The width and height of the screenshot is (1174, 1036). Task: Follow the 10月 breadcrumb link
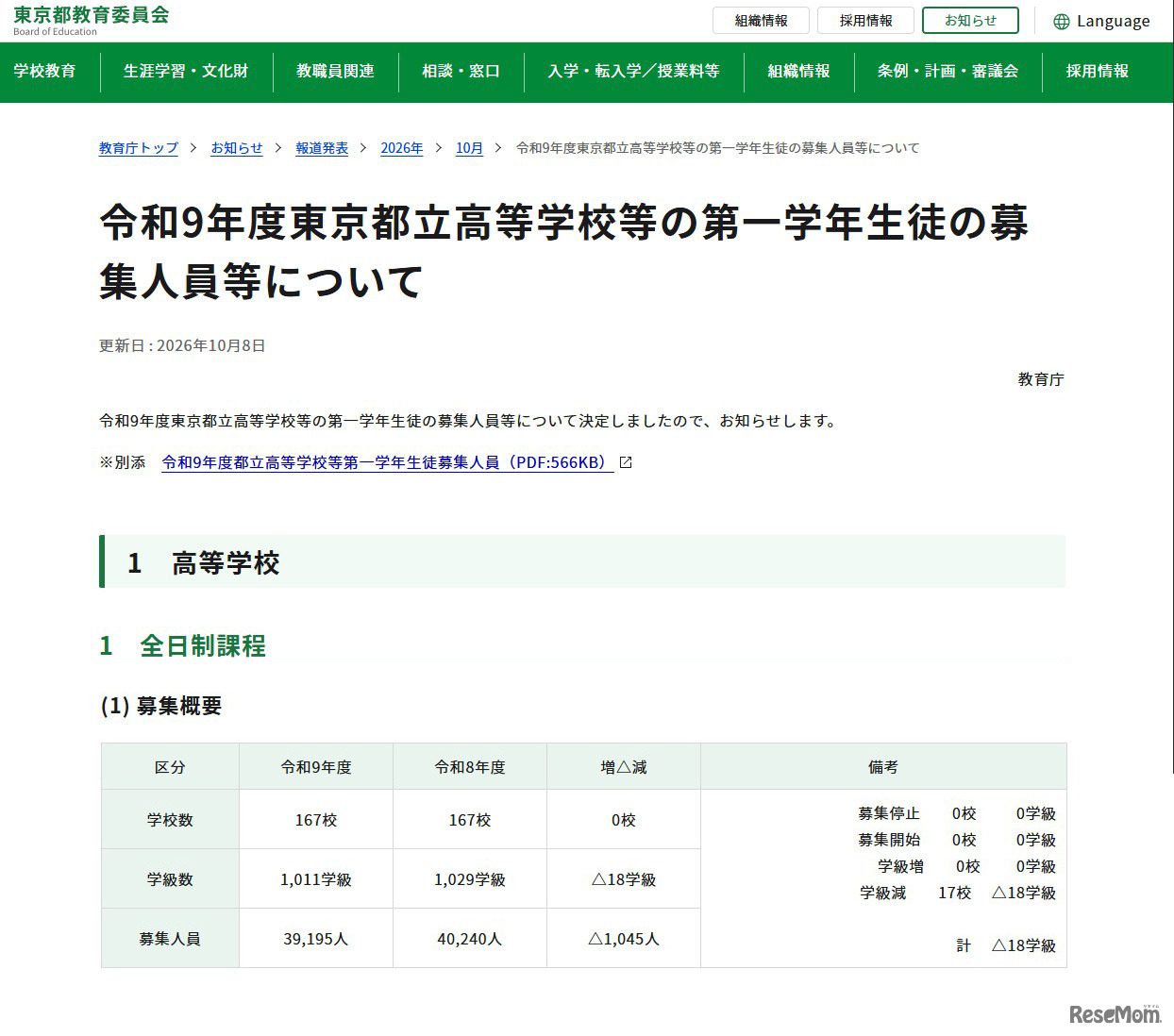tap(469, 148)
